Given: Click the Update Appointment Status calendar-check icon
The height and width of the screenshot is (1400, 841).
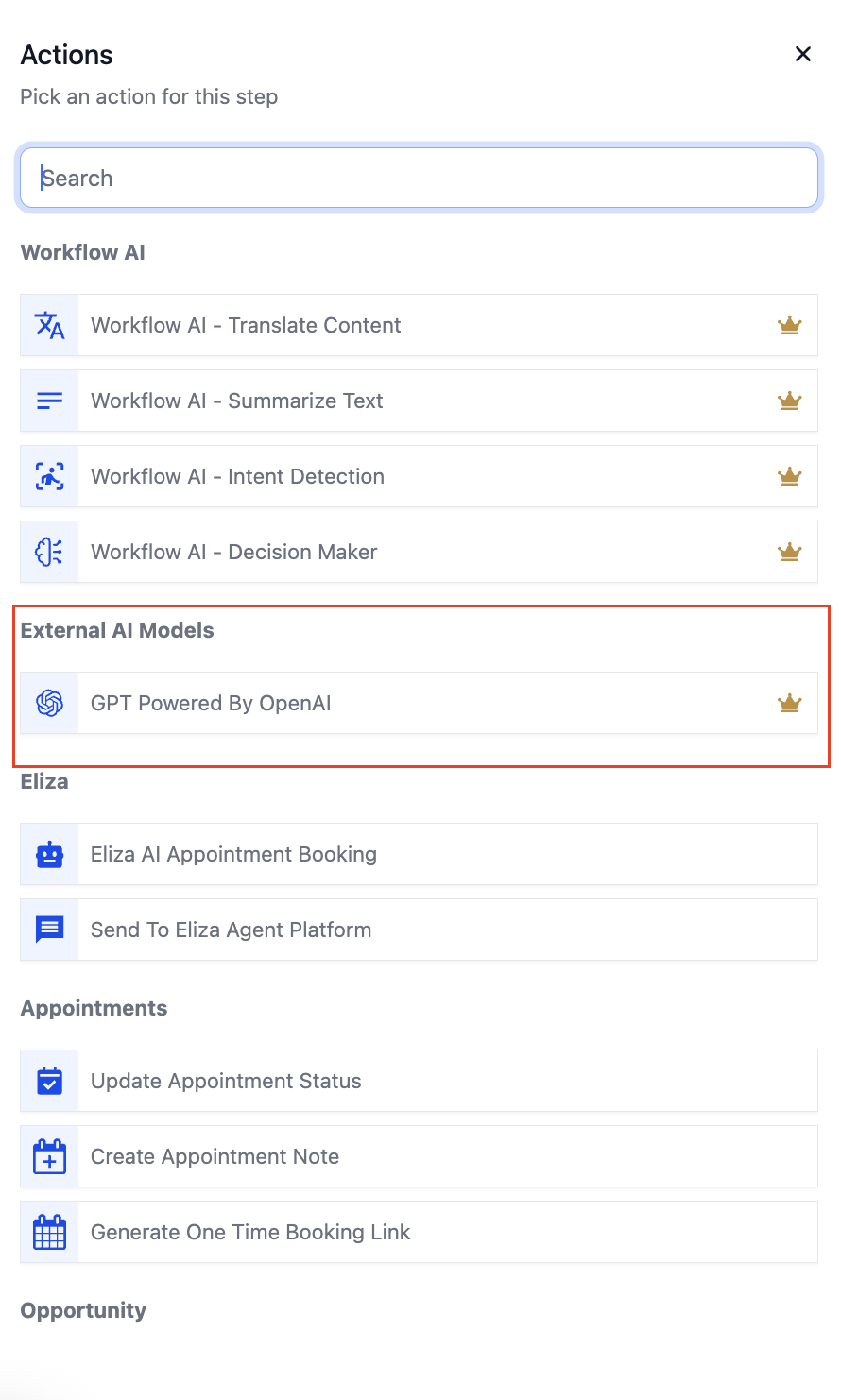Looking at the screenshot, I should click(x=50, y=1081).
